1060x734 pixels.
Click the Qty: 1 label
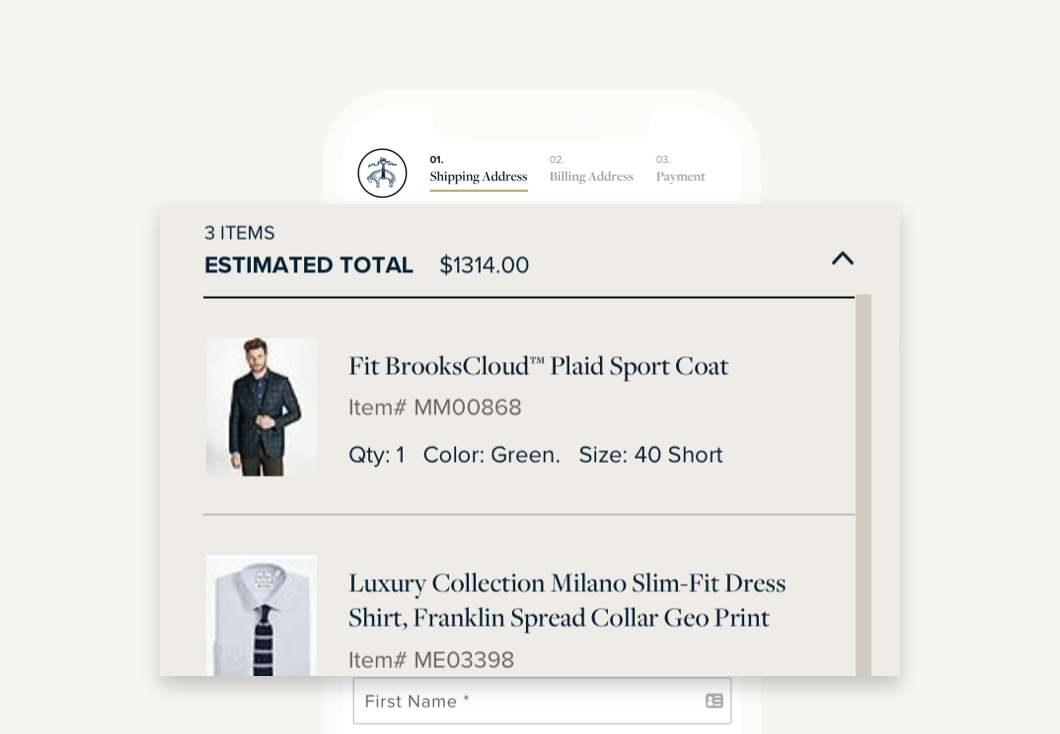[x=377, y=455]
